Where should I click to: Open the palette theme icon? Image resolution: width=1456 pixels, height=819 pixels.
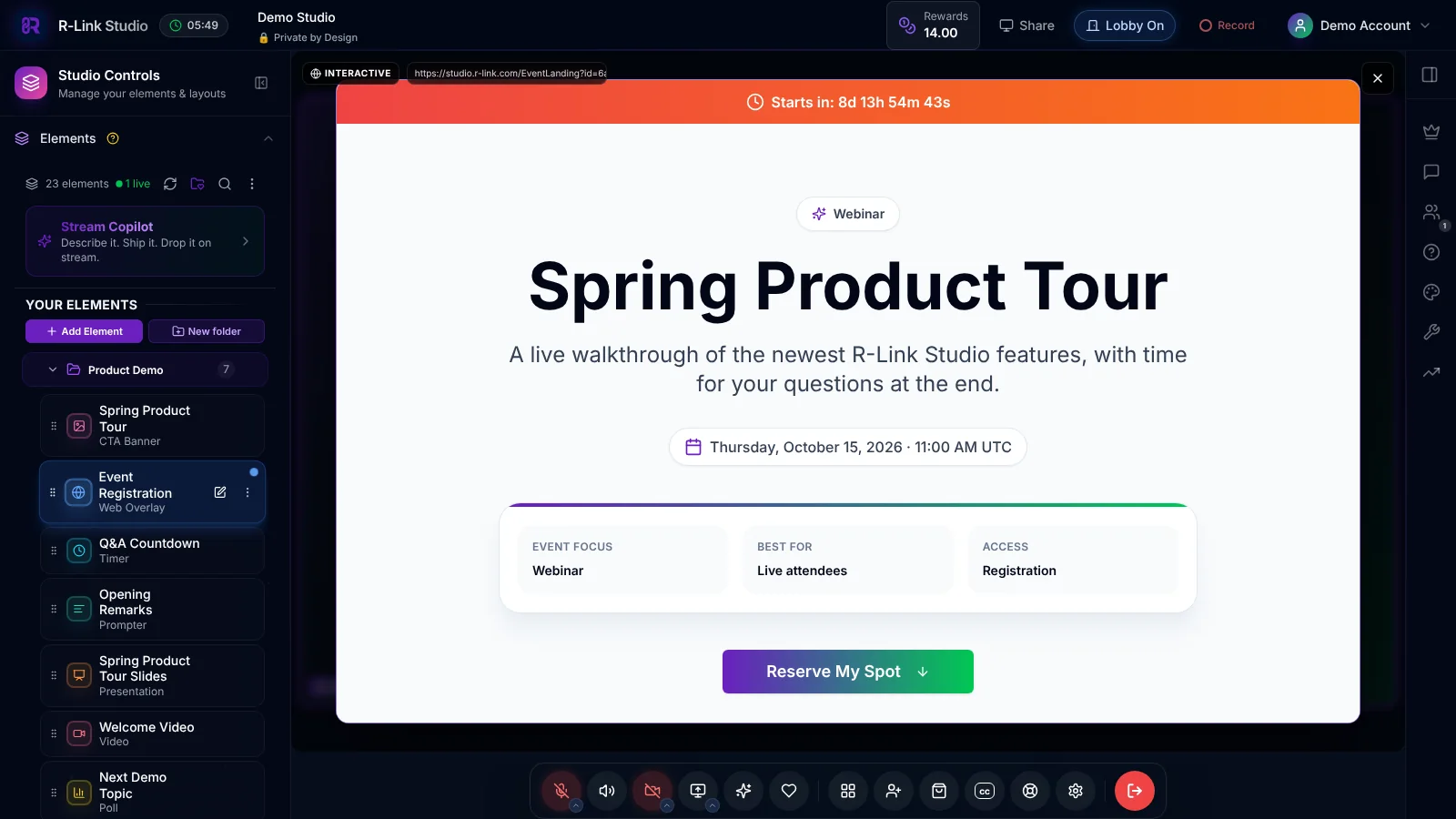(x=1431, y=292)
